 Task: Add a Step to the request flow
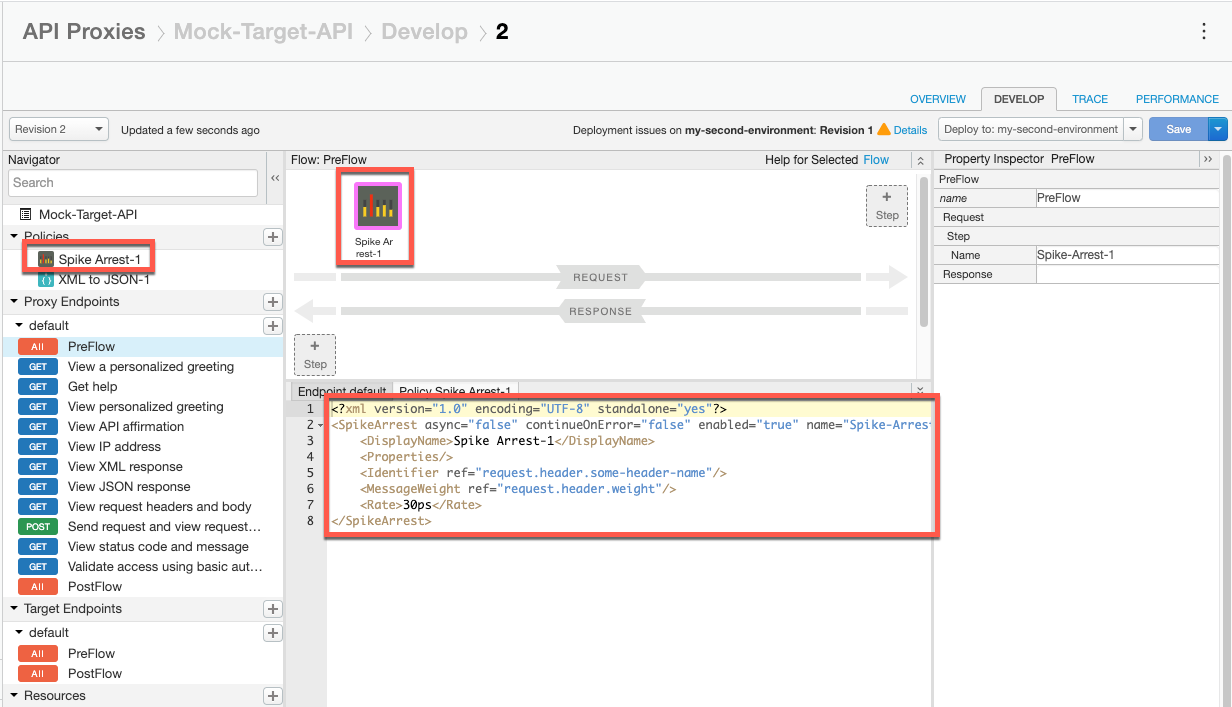(x=886, y=205)
